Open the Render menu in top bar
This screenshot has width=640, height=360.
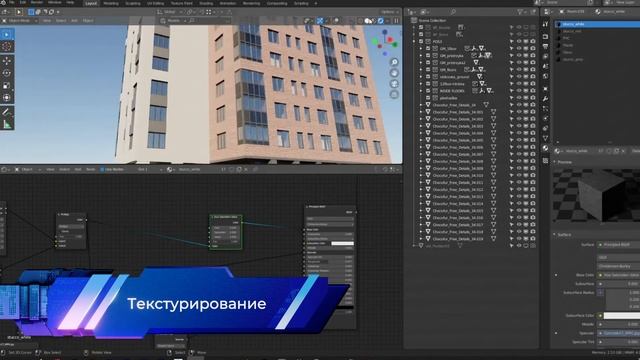pos(37,2)
